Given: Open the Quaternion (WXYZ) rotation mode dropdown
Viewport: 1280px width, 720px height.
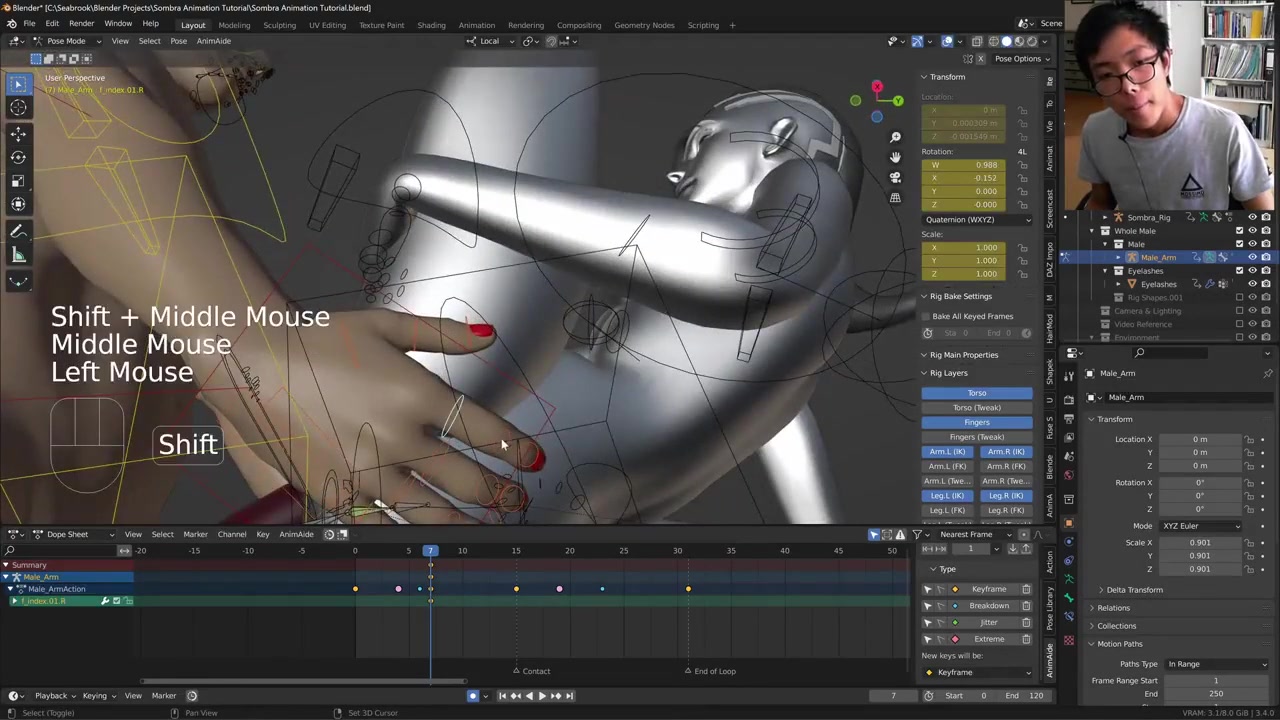Looking at the screenshot, I should [x=977, y=219].
